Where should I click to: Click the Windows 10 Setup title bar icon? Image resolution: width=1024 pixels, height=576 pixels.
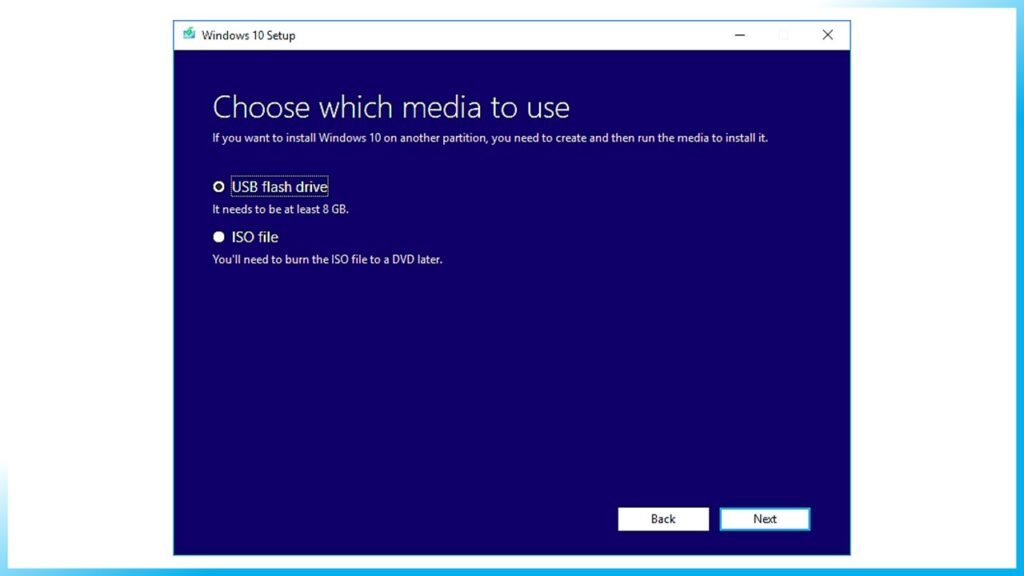click(x=189, y=34)
